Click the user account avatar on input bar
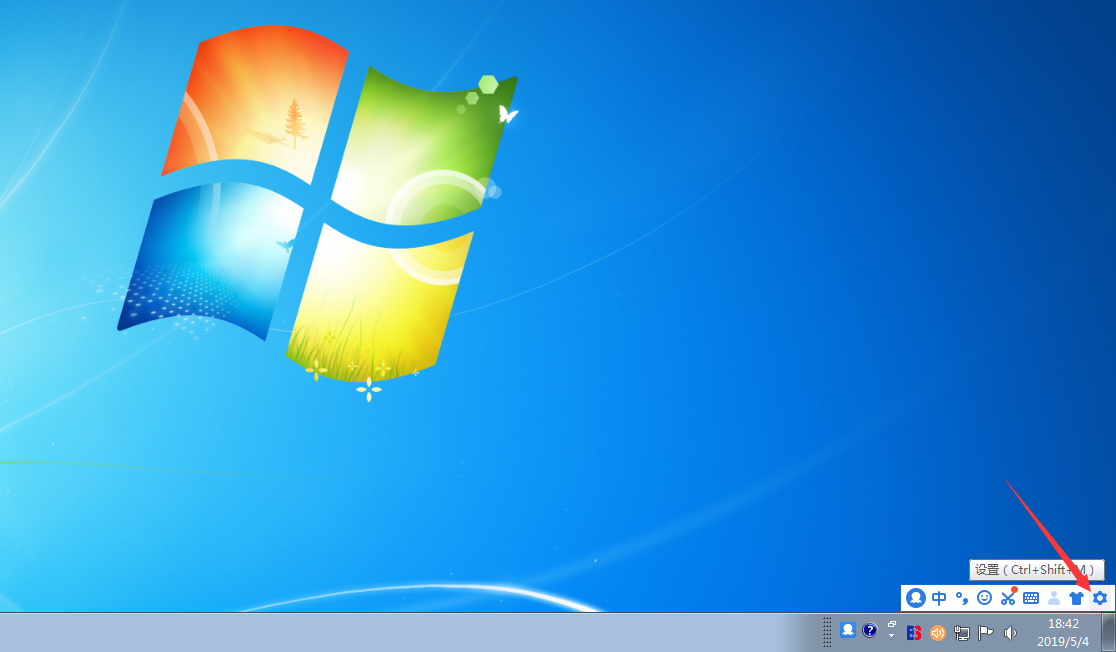This screenshot has height=652, width=1116. [1054, 598]
